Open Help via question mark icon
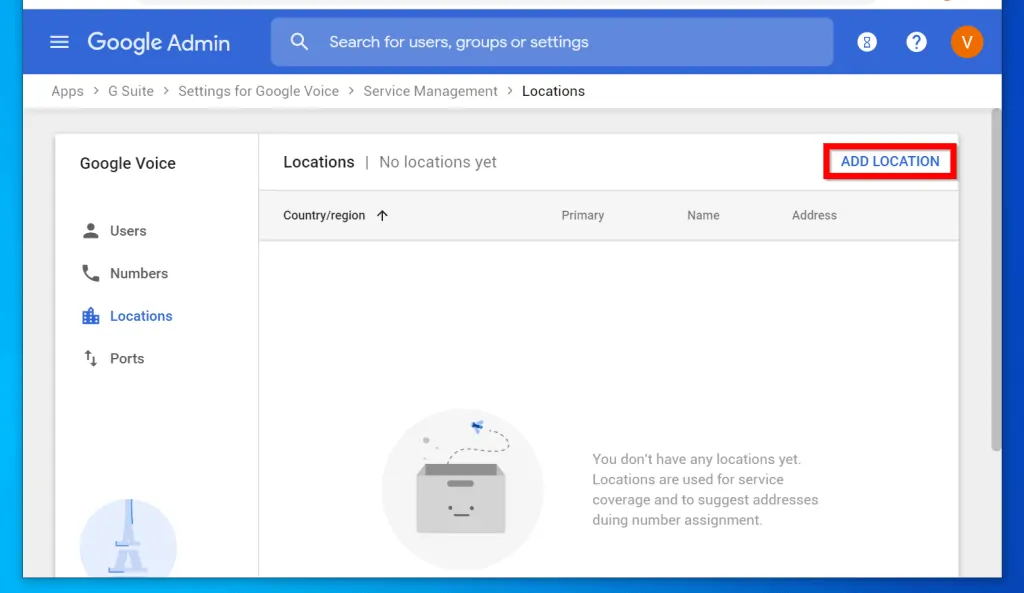 point(916,42)
